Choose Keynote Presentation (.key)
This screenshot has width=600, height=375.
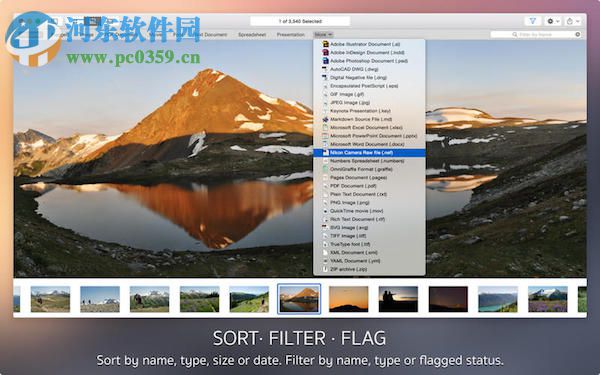click(369, 111)
